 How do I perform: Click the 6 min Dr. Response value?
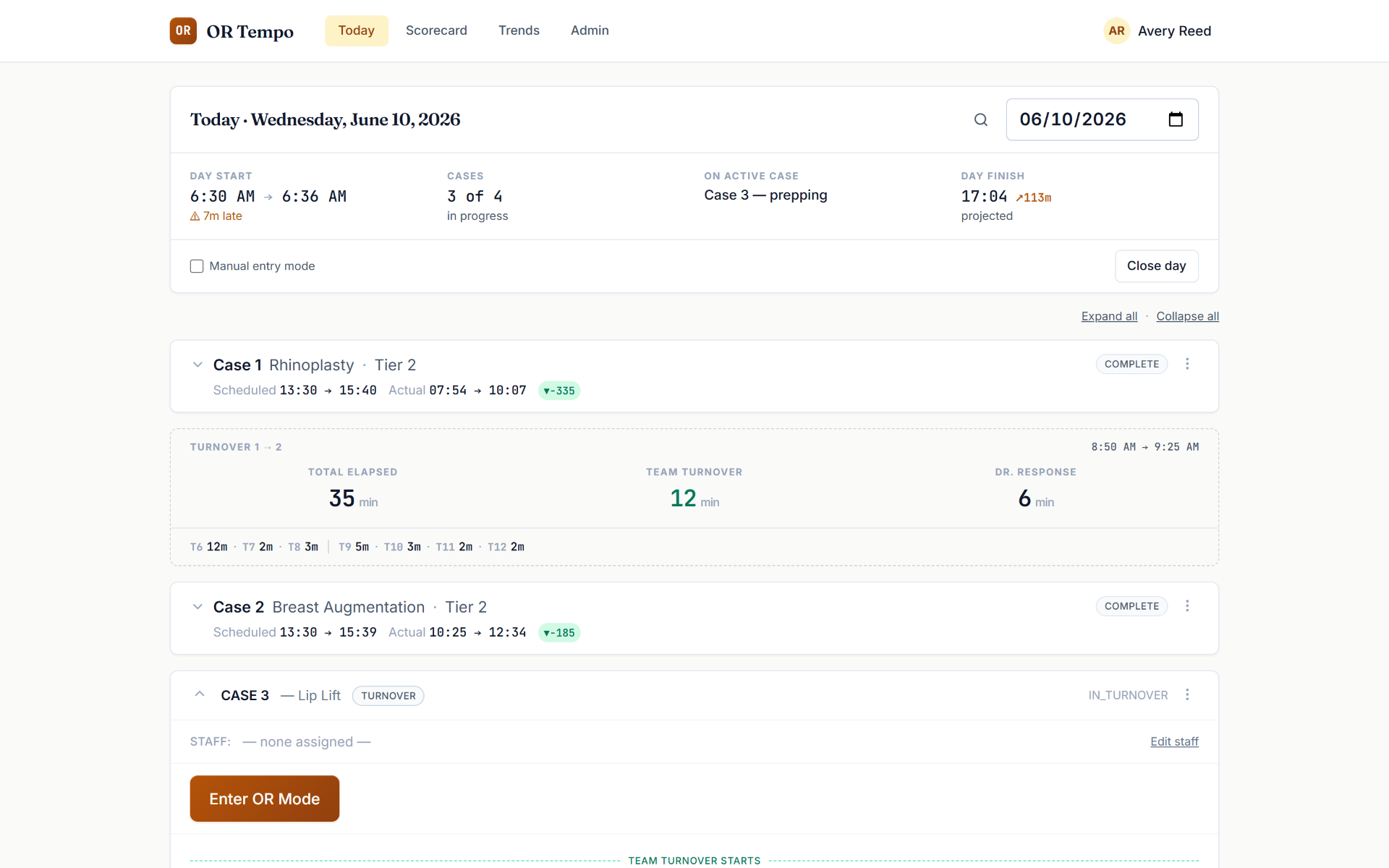1036,498
